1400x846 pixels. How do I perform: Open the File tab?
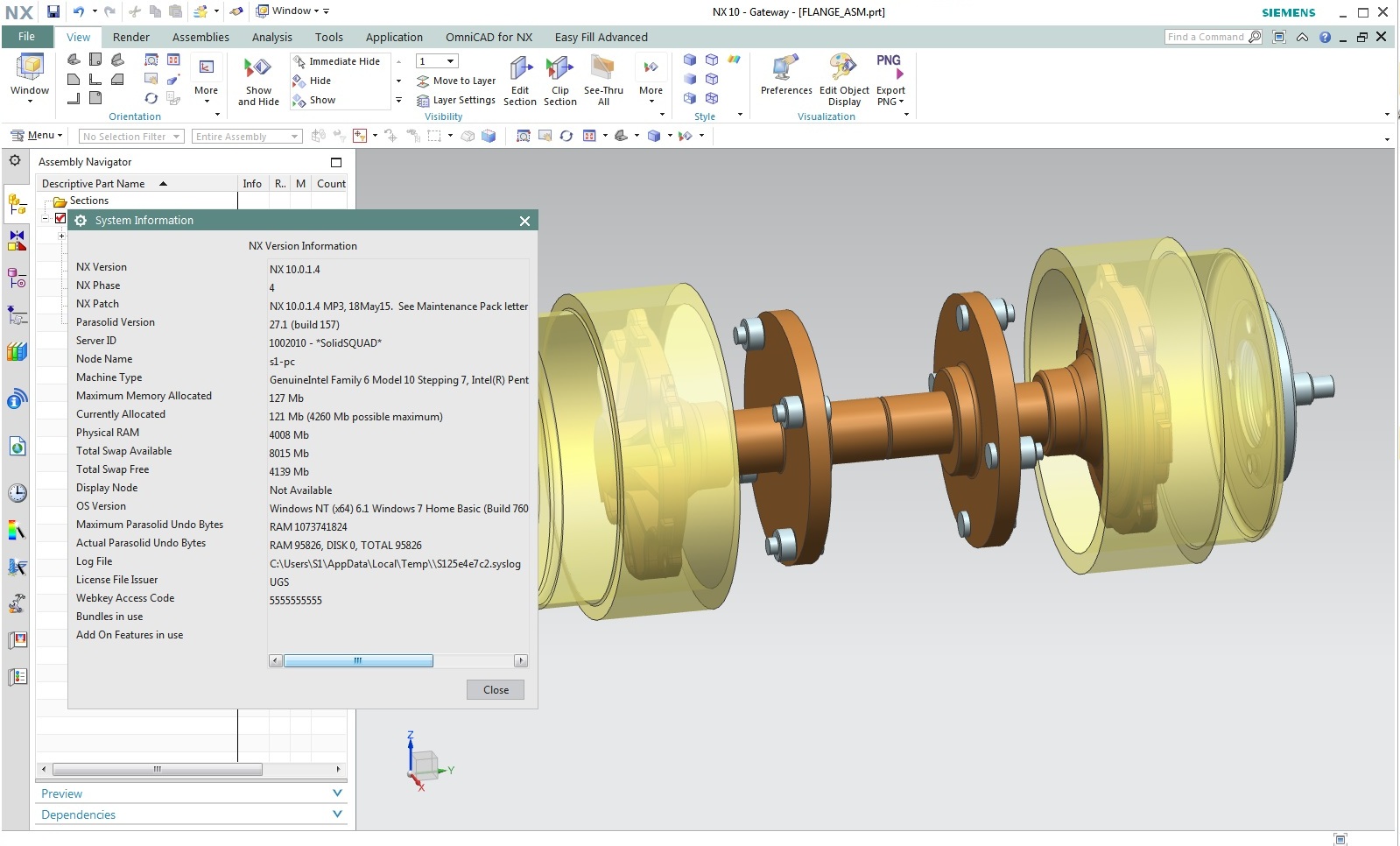[x=27, y=37]
